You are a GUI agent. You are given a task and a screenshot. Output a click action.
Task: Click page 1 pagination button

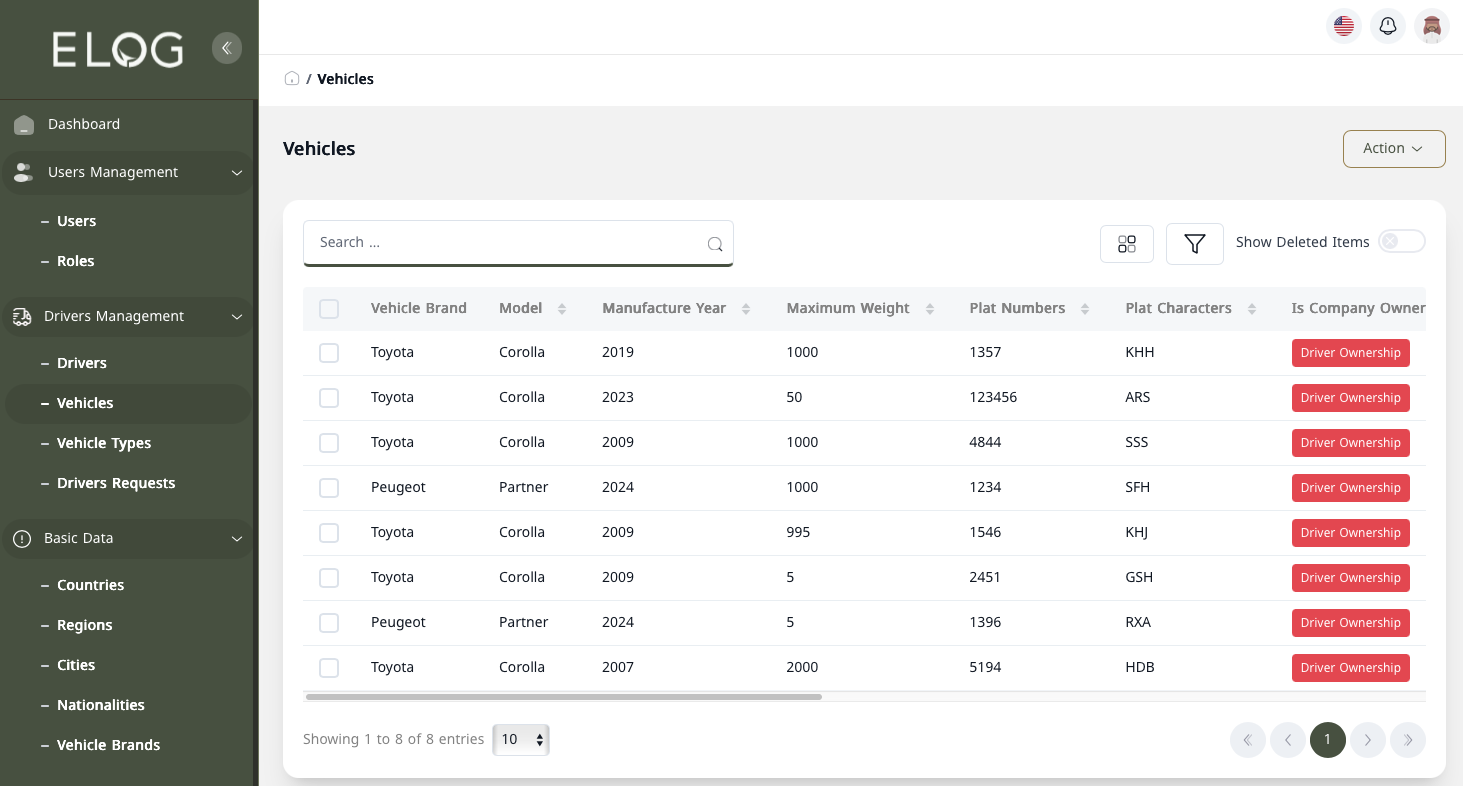pyautogui.click(x=1327, y=740)
